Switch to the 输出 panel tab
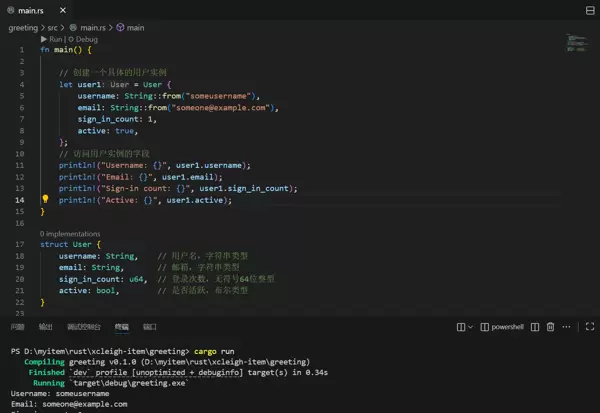Screen dimensions: 600x413 45,327
